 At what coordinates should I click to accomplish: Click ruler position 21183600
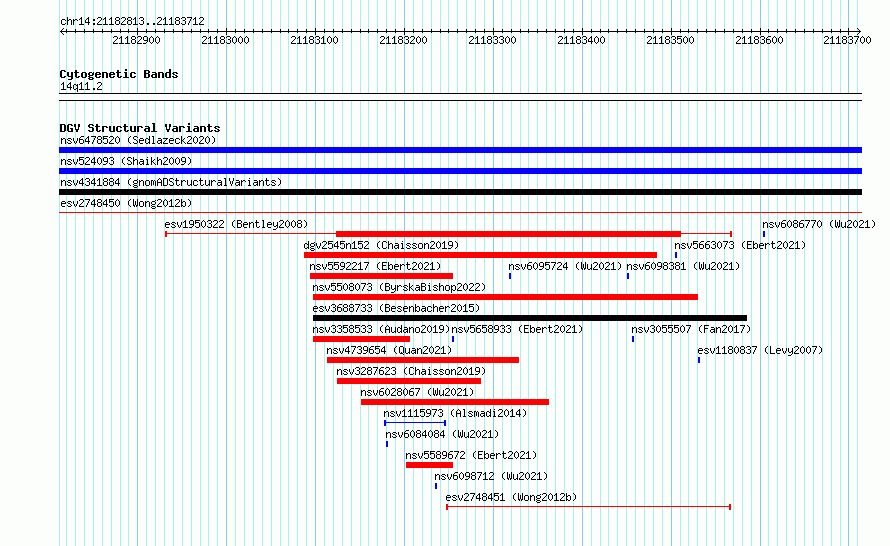[759, 40]
